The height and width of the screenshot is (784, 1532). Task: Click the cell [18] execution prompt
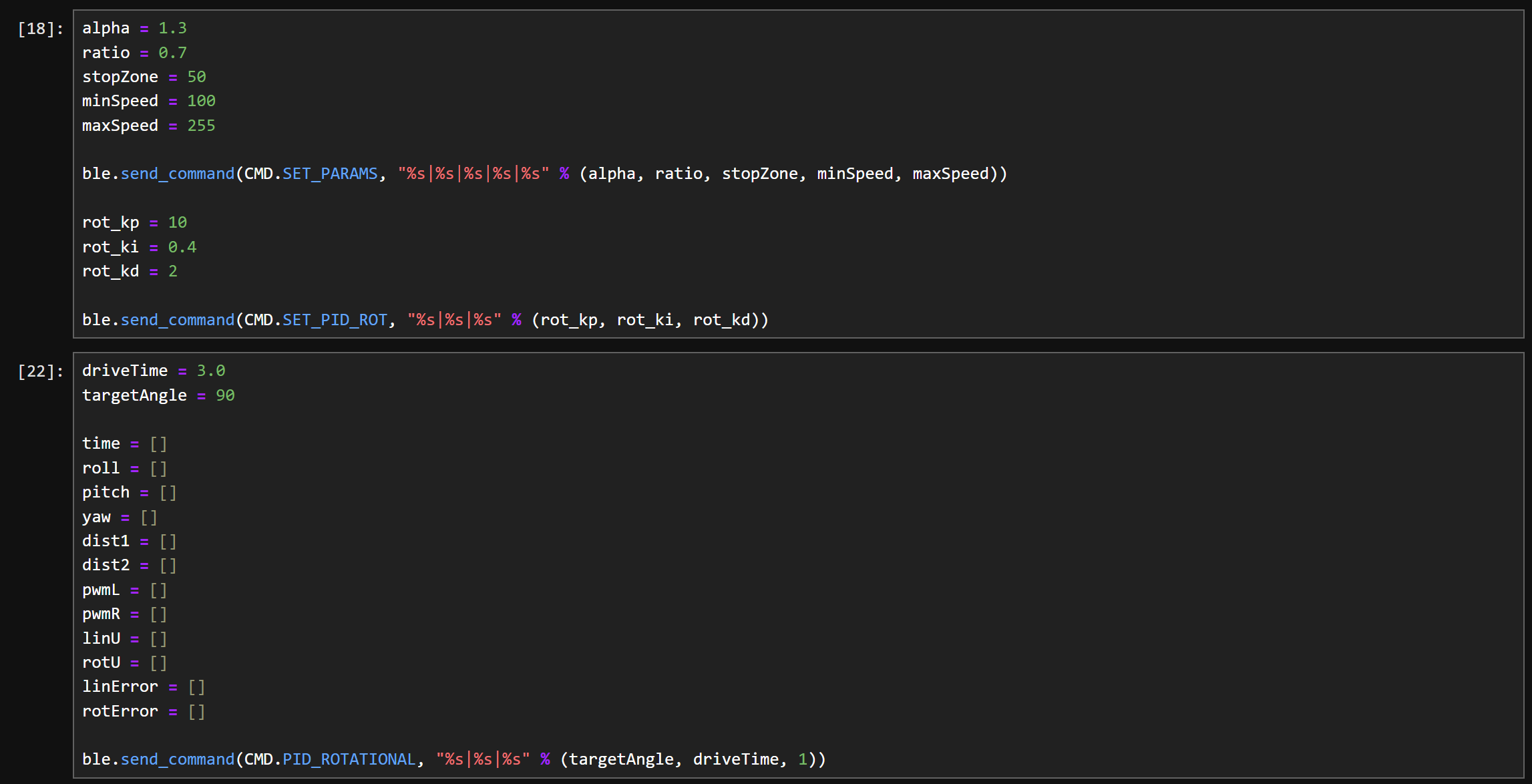[x=41, y=29]
